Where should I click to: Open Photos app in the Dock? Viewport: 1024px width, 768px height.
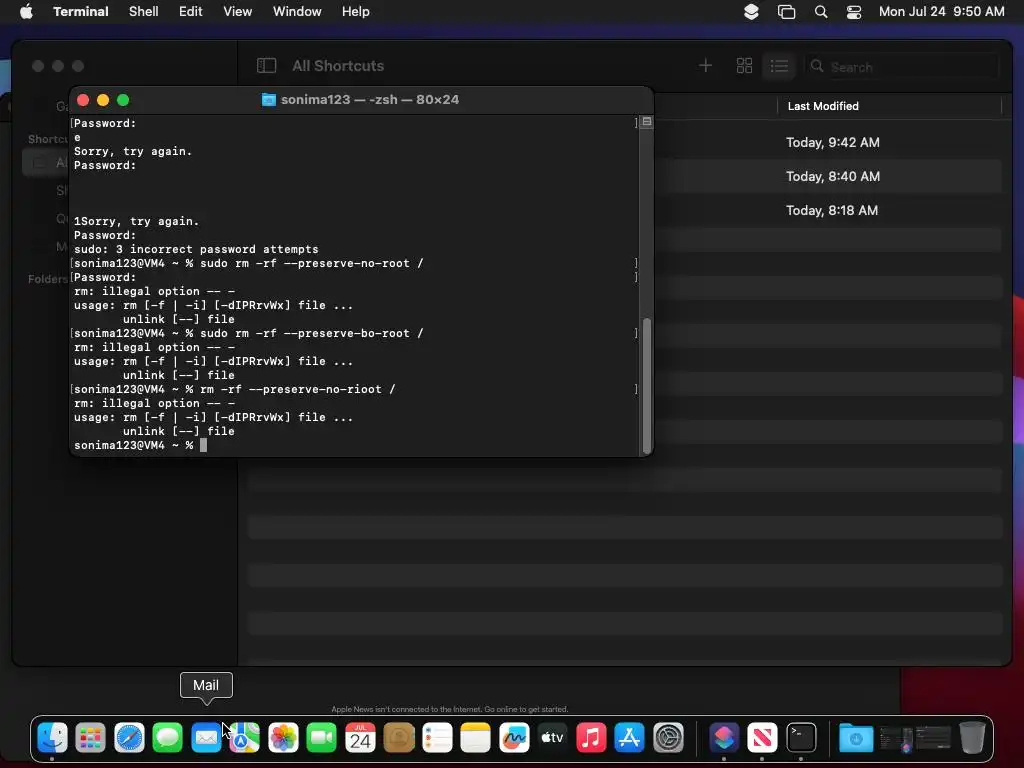(283, 738)
